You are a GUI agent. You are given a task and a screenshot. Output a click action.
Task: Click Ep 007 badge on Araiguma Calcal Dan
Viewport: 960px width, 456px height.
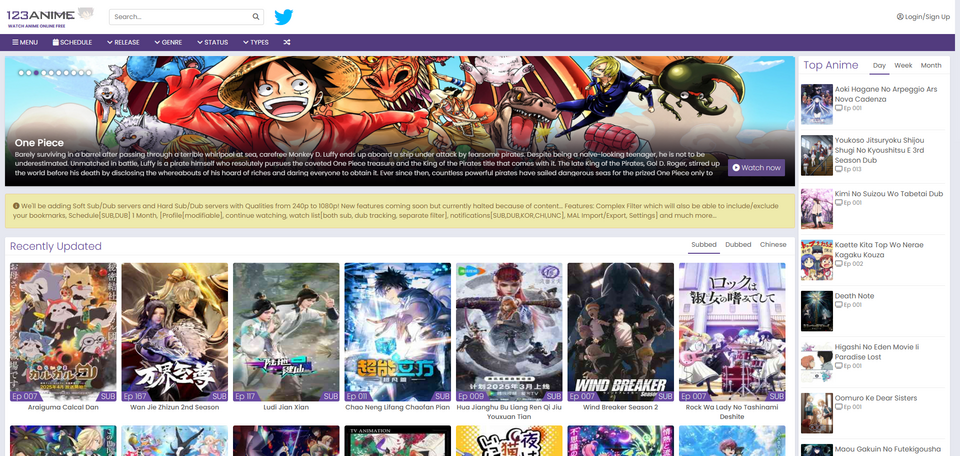pos(25,397)
